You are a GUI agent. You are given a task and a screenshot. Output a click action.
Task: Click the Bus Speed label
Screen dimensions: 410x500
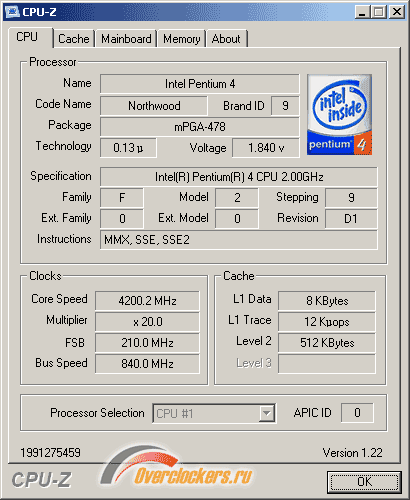coord(61,363)
